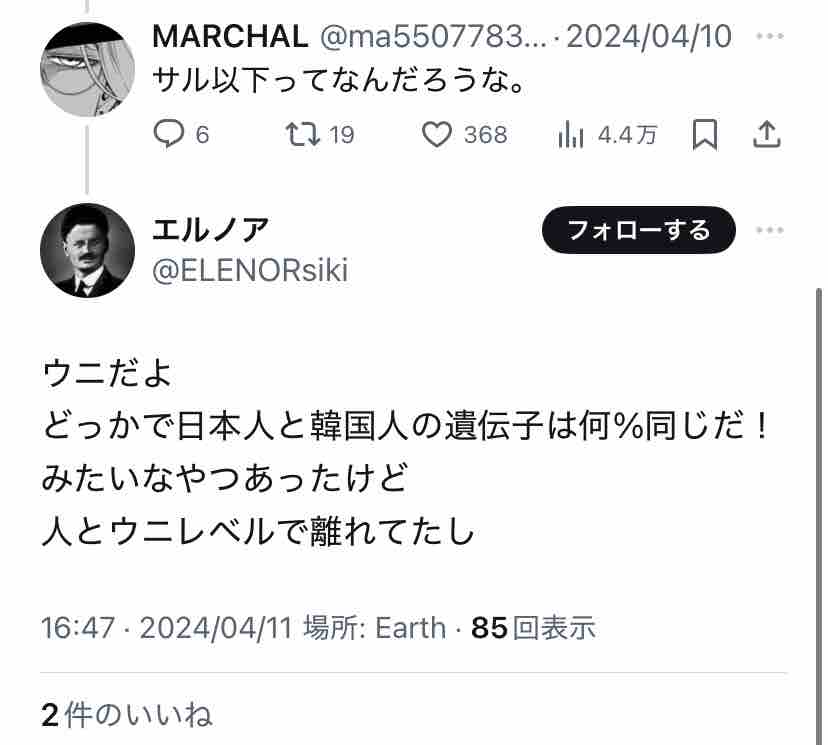Screen dimensions: 828x745
Task: Click the 16:47 · 2024/04/11 timestamp
Action: pyautogui.click(x=167, y=628)
